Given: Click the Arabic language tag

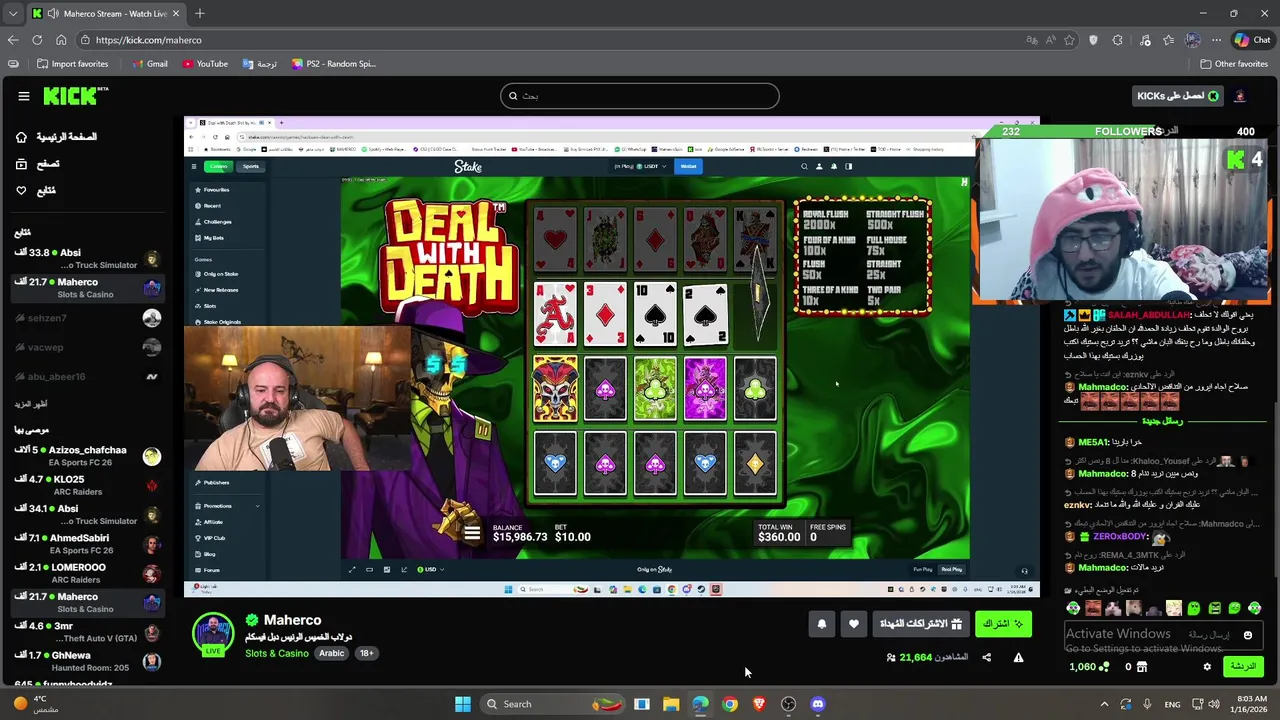Looking at the screenshot, I should (331, 653).
